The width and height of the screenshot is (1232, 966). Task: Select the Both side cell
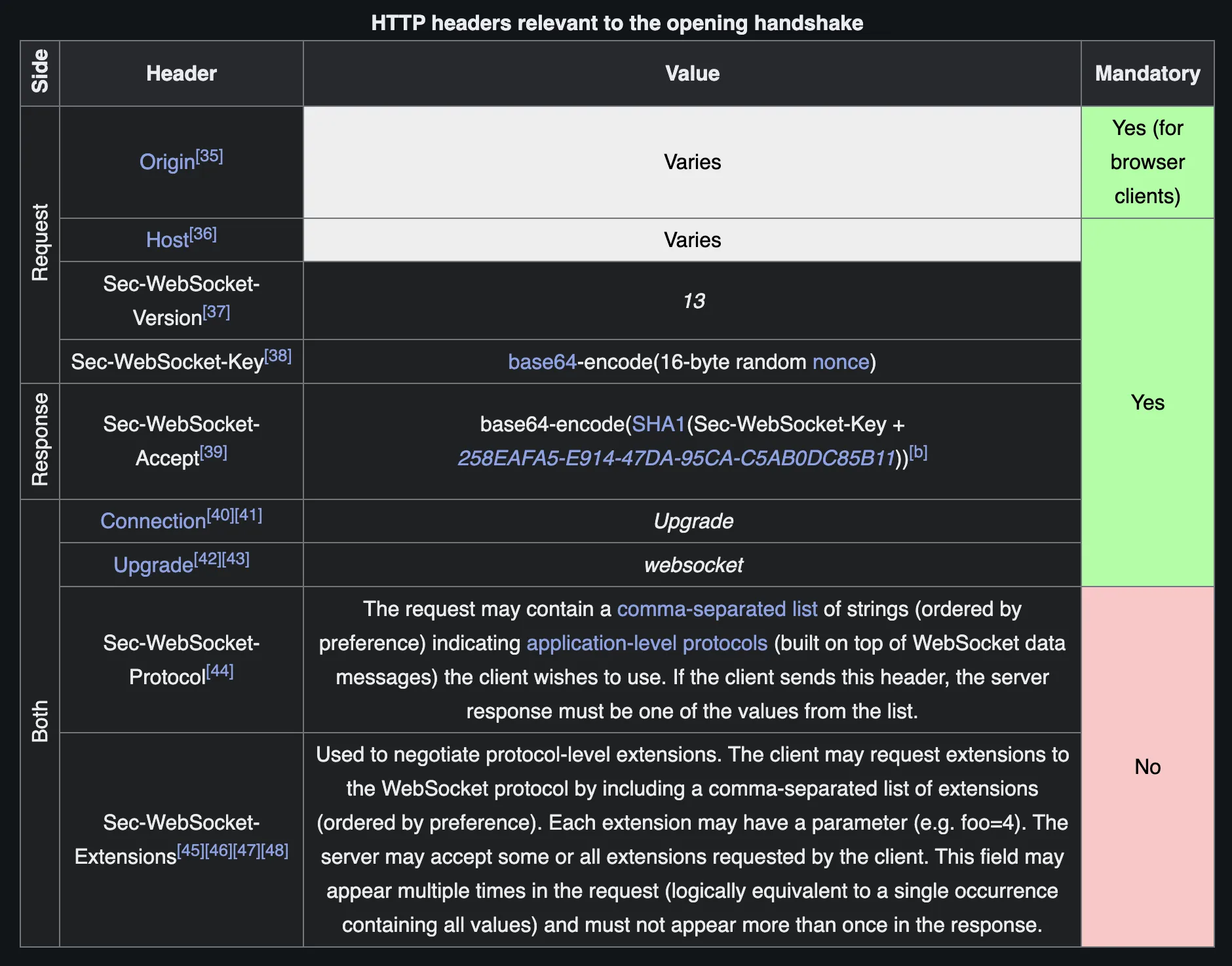pyautogui.click(x=40, y=723)
